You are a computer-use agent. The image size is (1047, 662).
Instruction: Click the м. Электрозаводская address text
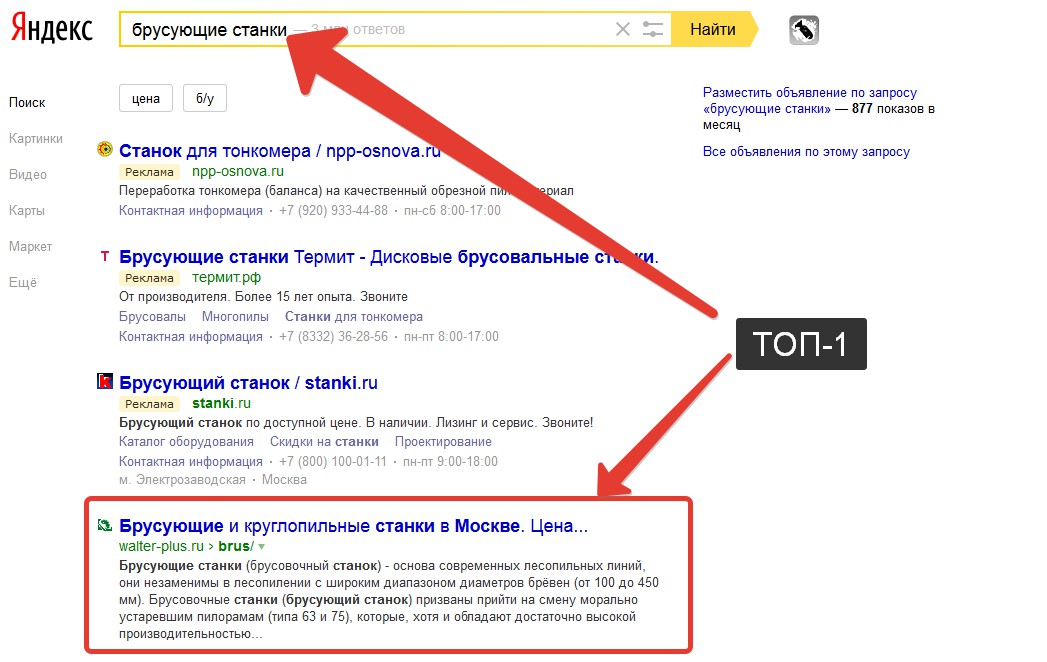pyautogui.click(x=182, y=480)
